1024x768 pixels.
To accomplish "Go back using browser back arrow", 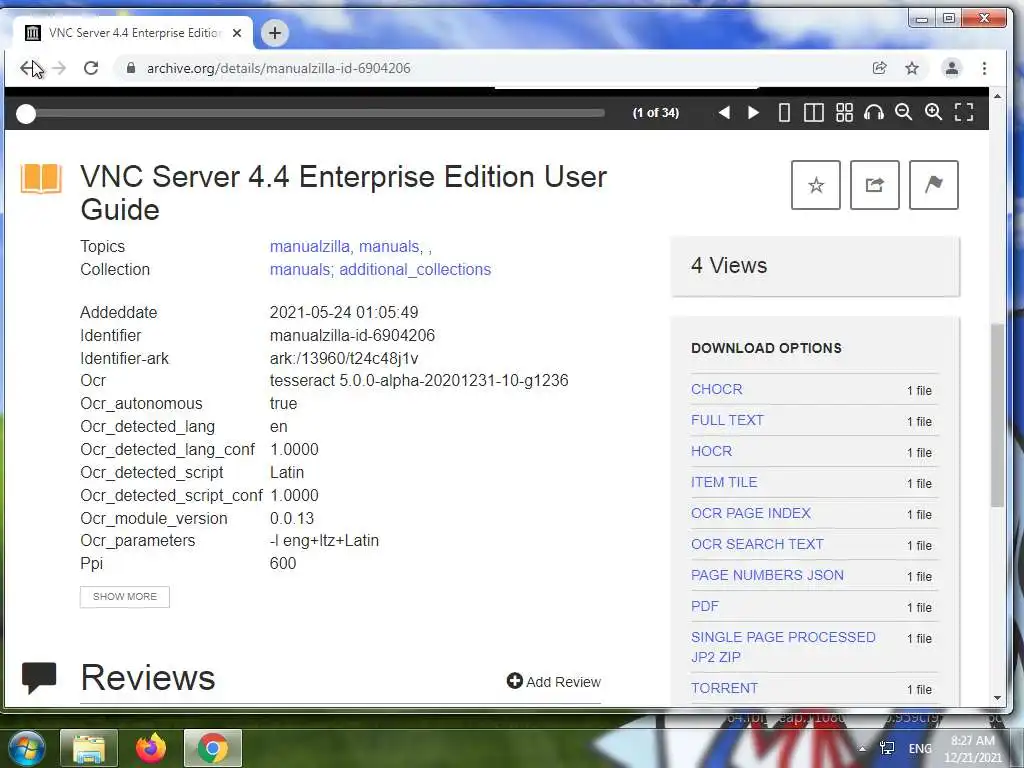I will (x=28, y=68).
